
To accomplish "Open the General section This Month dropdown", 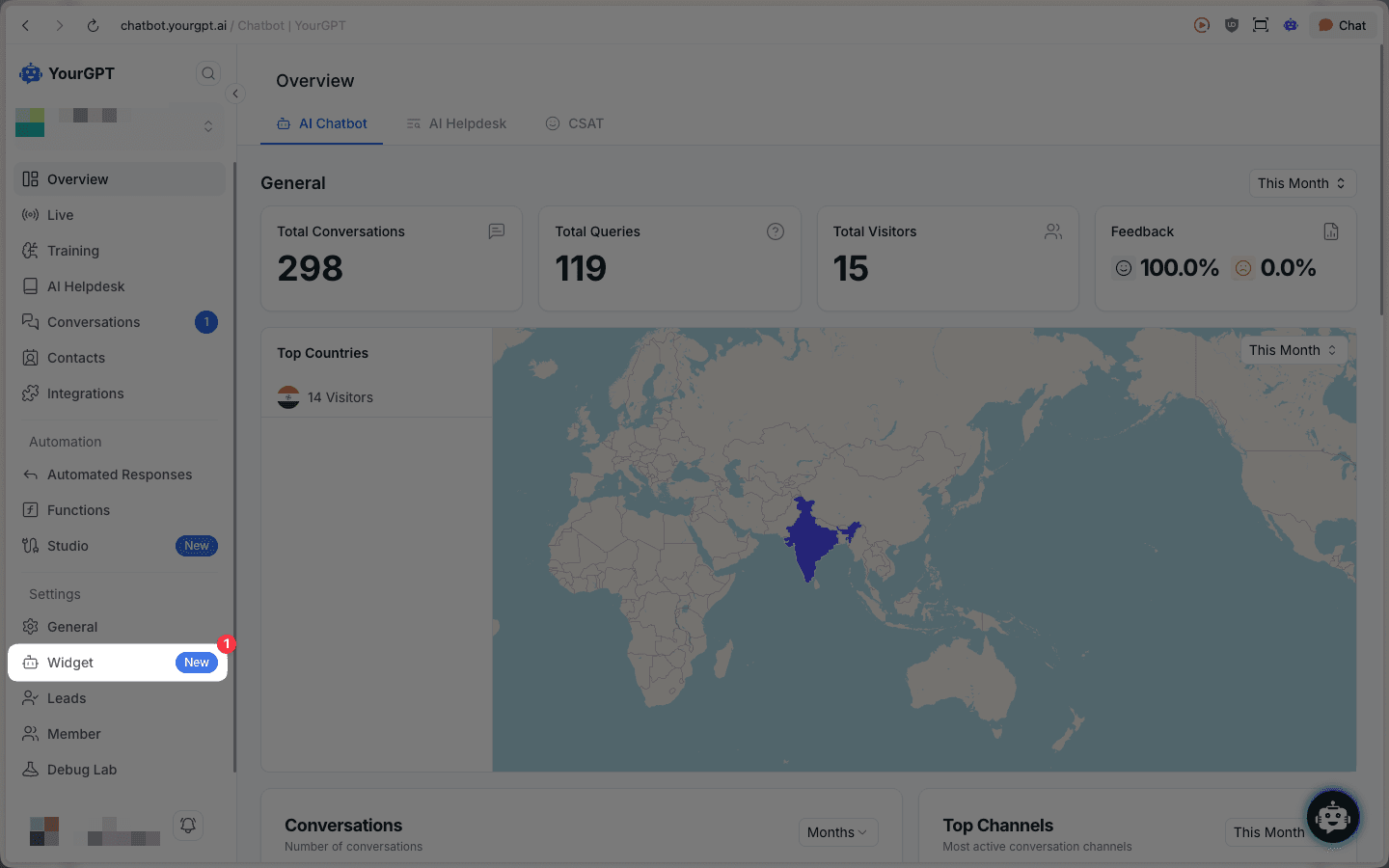I will click(1301, 183).
